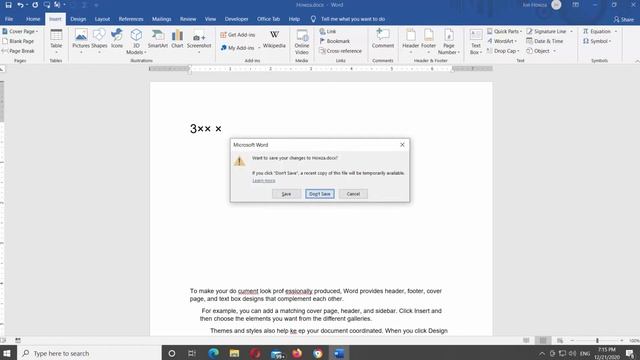Switch to the Home tab

[x=33, y=19]
